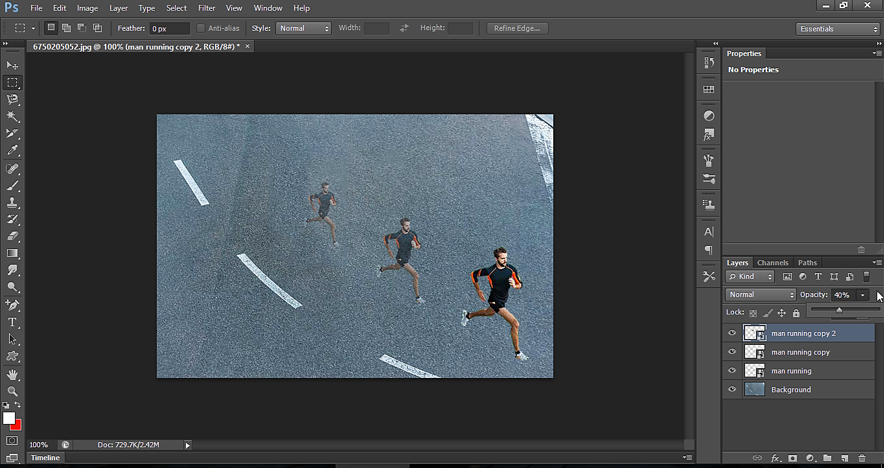Open the Kind layer filter dropdown
The height and width of the screenshot is (468, 886).
pos(750,276)
